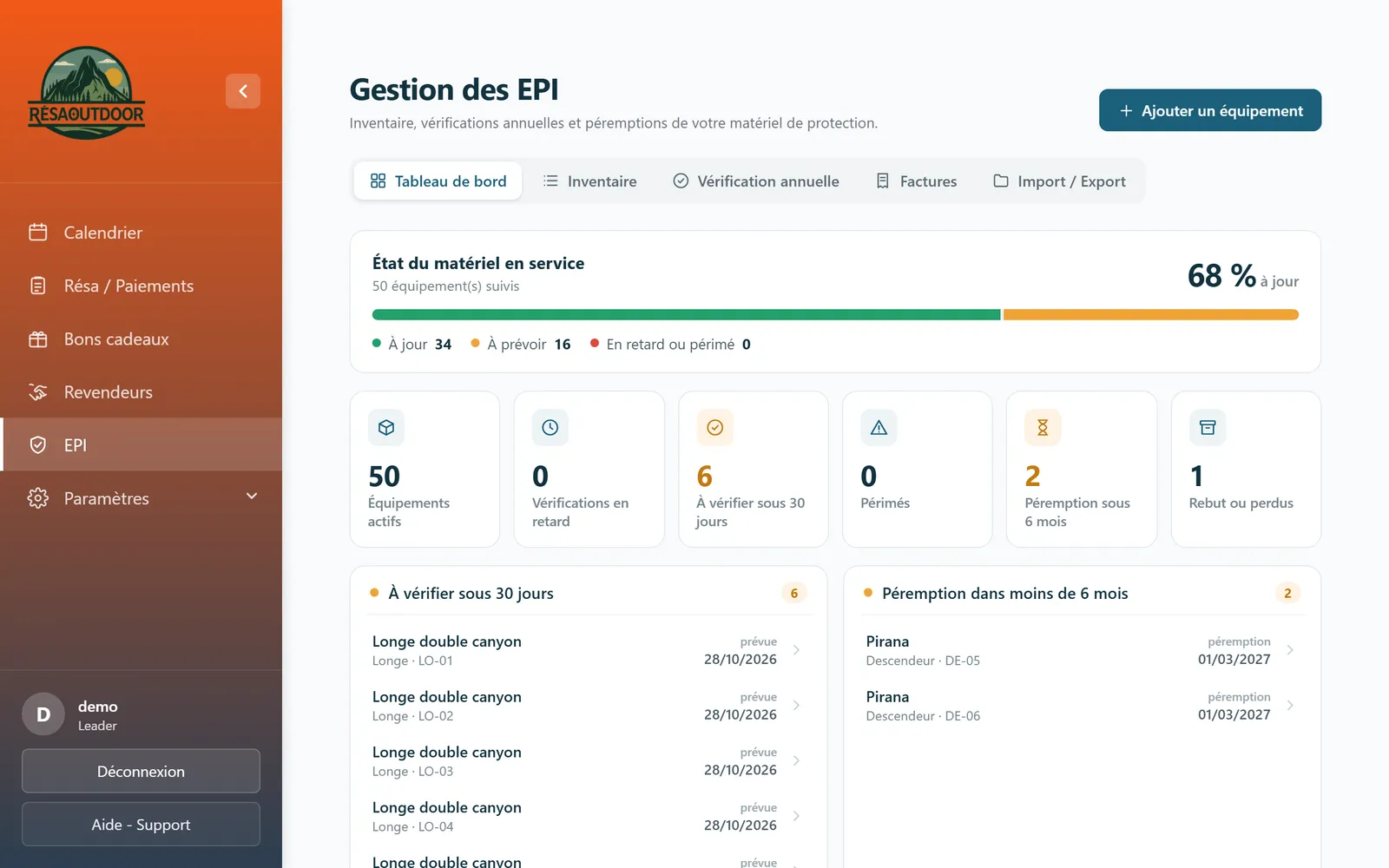1389x868 pixels.
Task: Click the Péremption sous 6 mois hourglass icon
Action: point(1043,427)
